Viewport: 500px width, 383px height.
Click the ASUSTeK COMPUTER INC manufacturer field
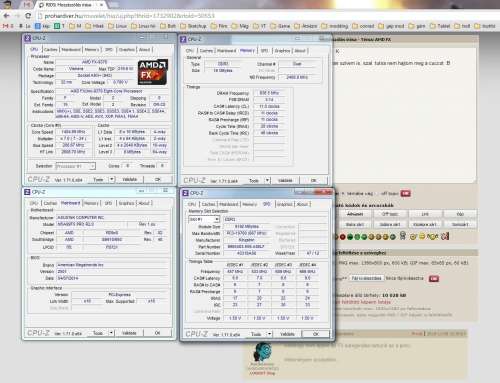[113, 217]
